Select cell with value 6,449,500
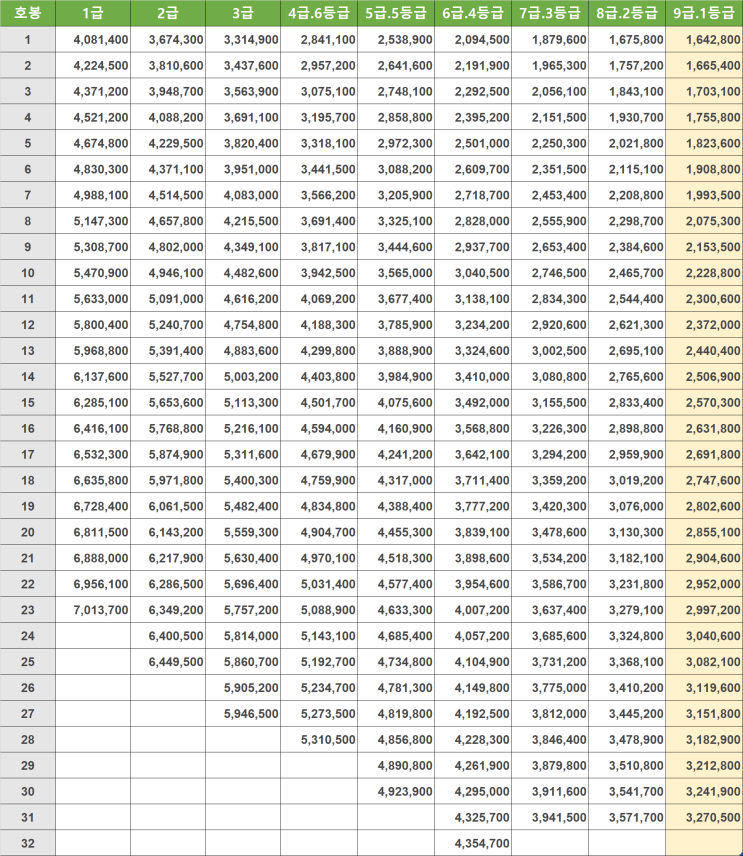The image size is (743, 856). pos(168,662)
